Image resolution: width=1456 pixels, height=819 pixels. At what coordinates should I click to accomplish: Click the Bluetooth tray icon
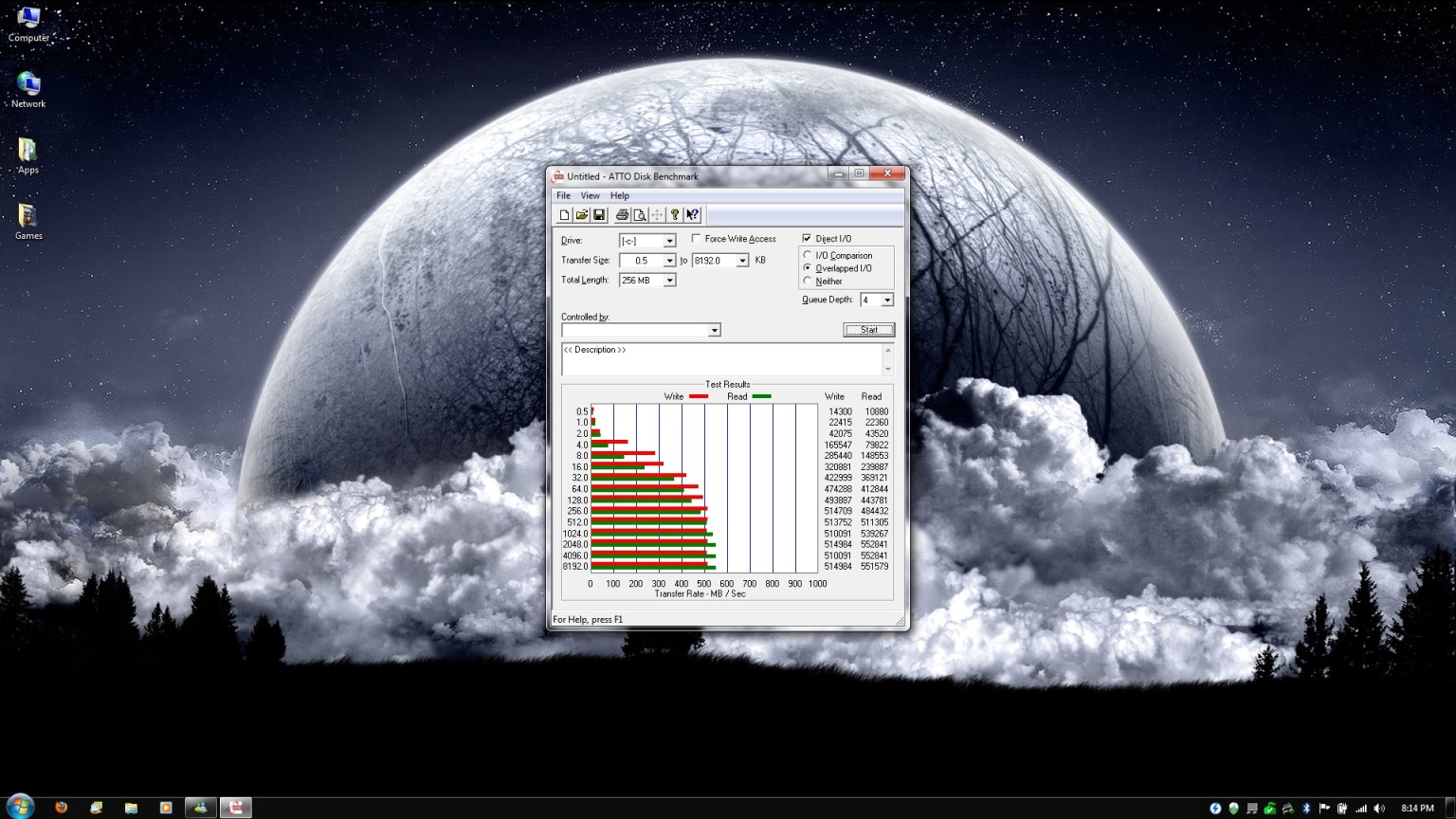(1306, 809)
